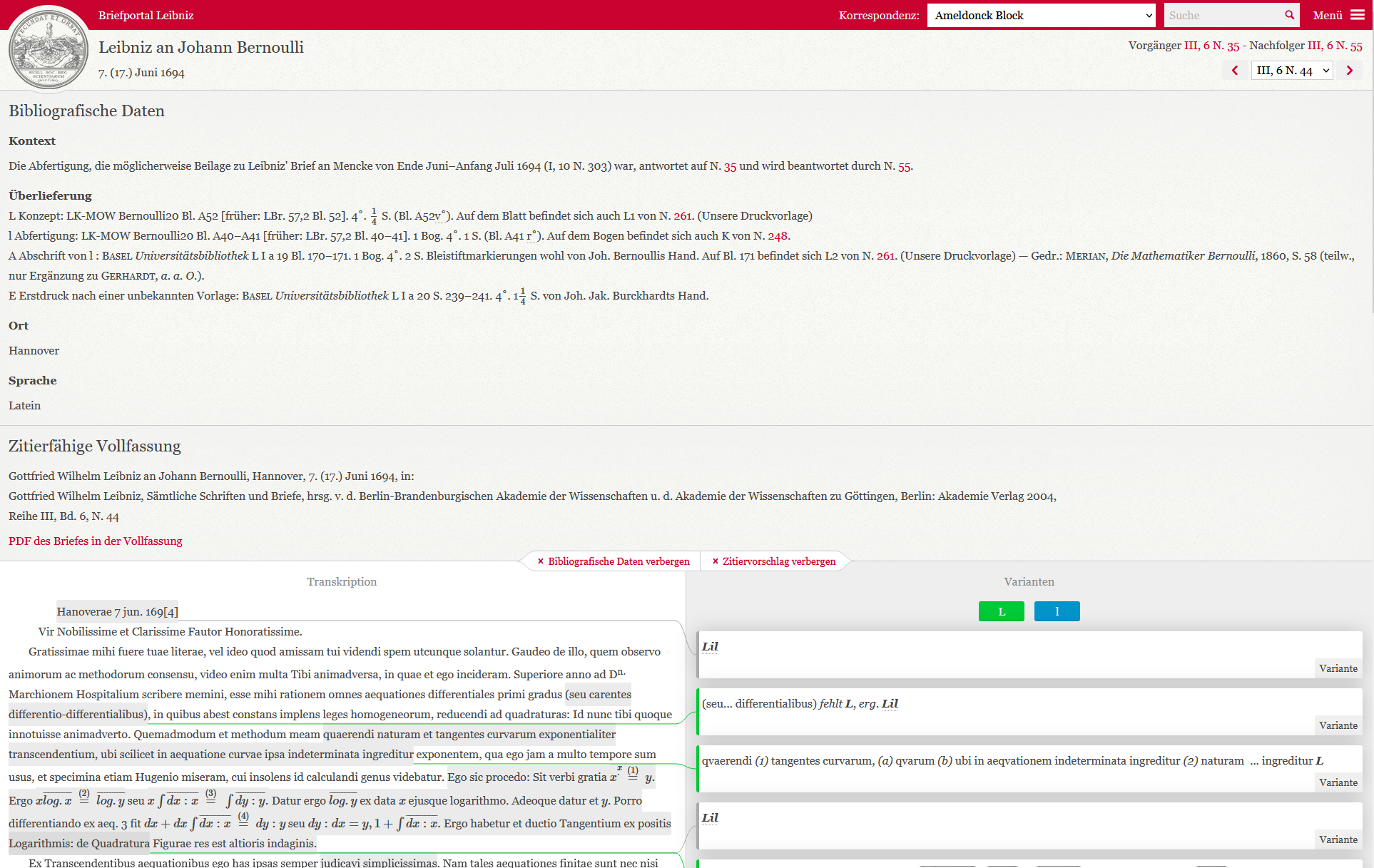Click the Zitierfähige Vollfassung heading
Screen dimensions: 1374x868
pyautogui.click(x=95, y=446)
